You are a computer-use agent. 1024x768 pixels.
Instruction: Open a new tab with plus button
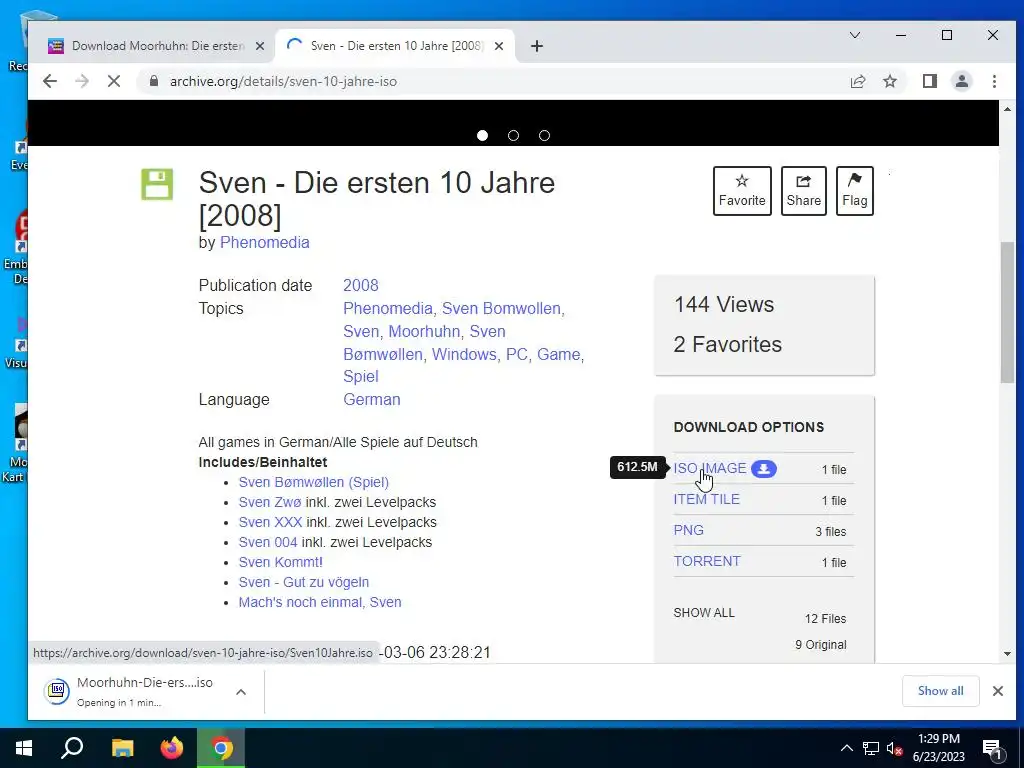tap(537, 46)
